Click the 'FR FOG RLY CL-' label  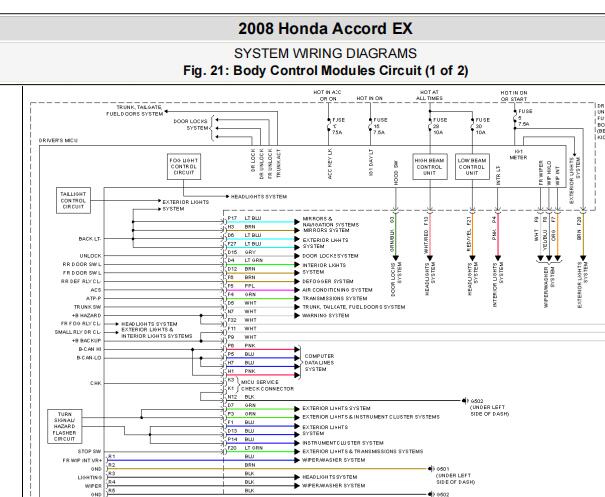pos(81,323)
